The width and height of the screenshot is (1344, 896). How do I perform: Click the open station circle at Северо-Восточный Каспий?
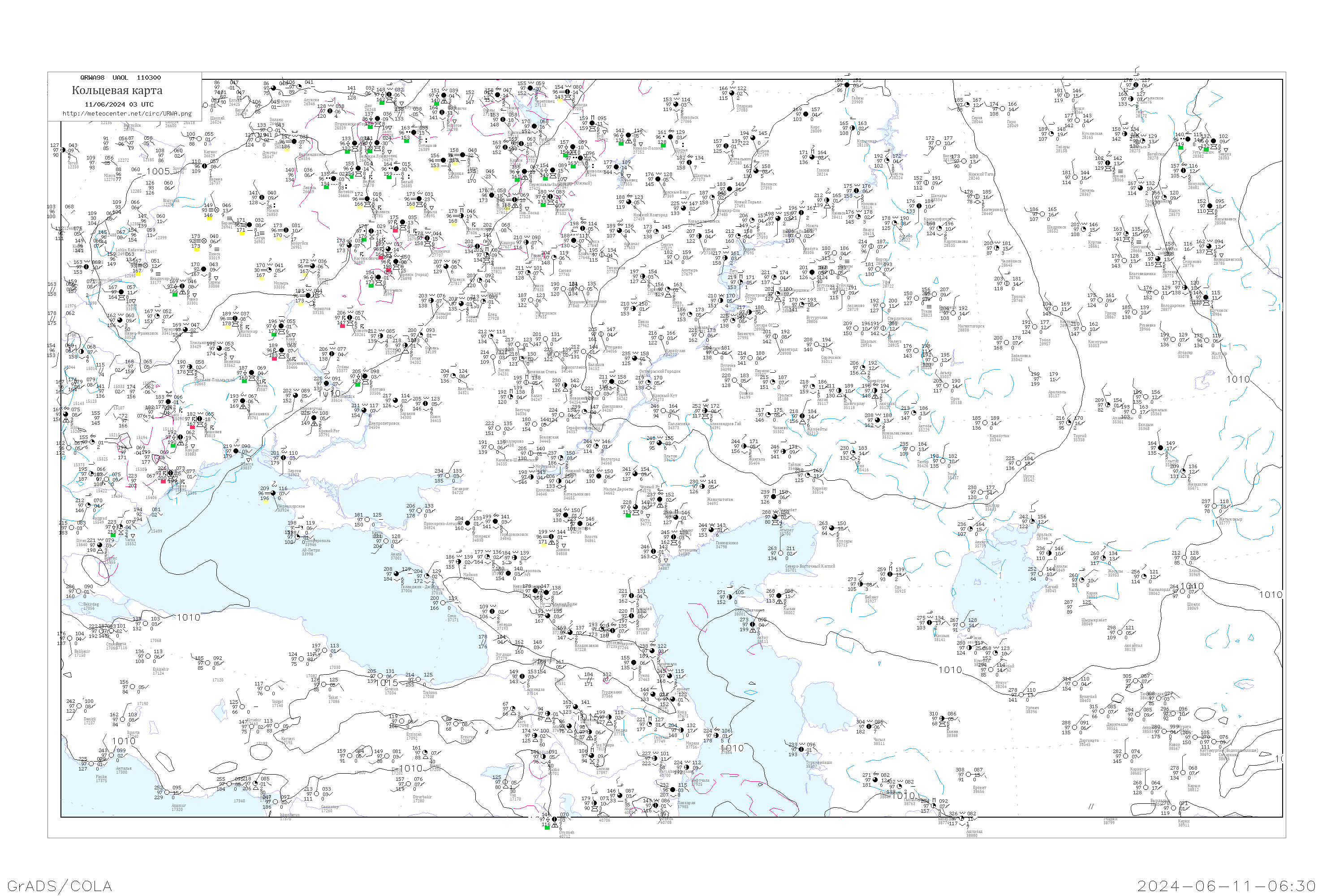click(x=781, y=553)
